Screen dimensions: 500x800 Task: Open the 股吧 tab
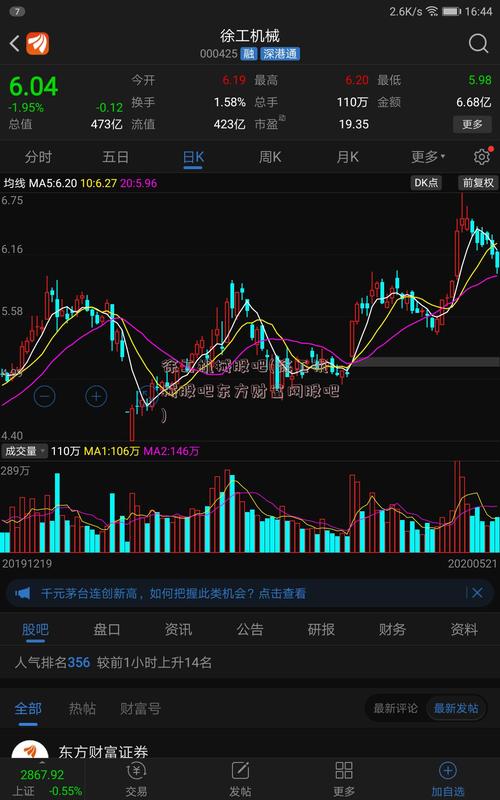pyautogui.click(x=35, y=629)
